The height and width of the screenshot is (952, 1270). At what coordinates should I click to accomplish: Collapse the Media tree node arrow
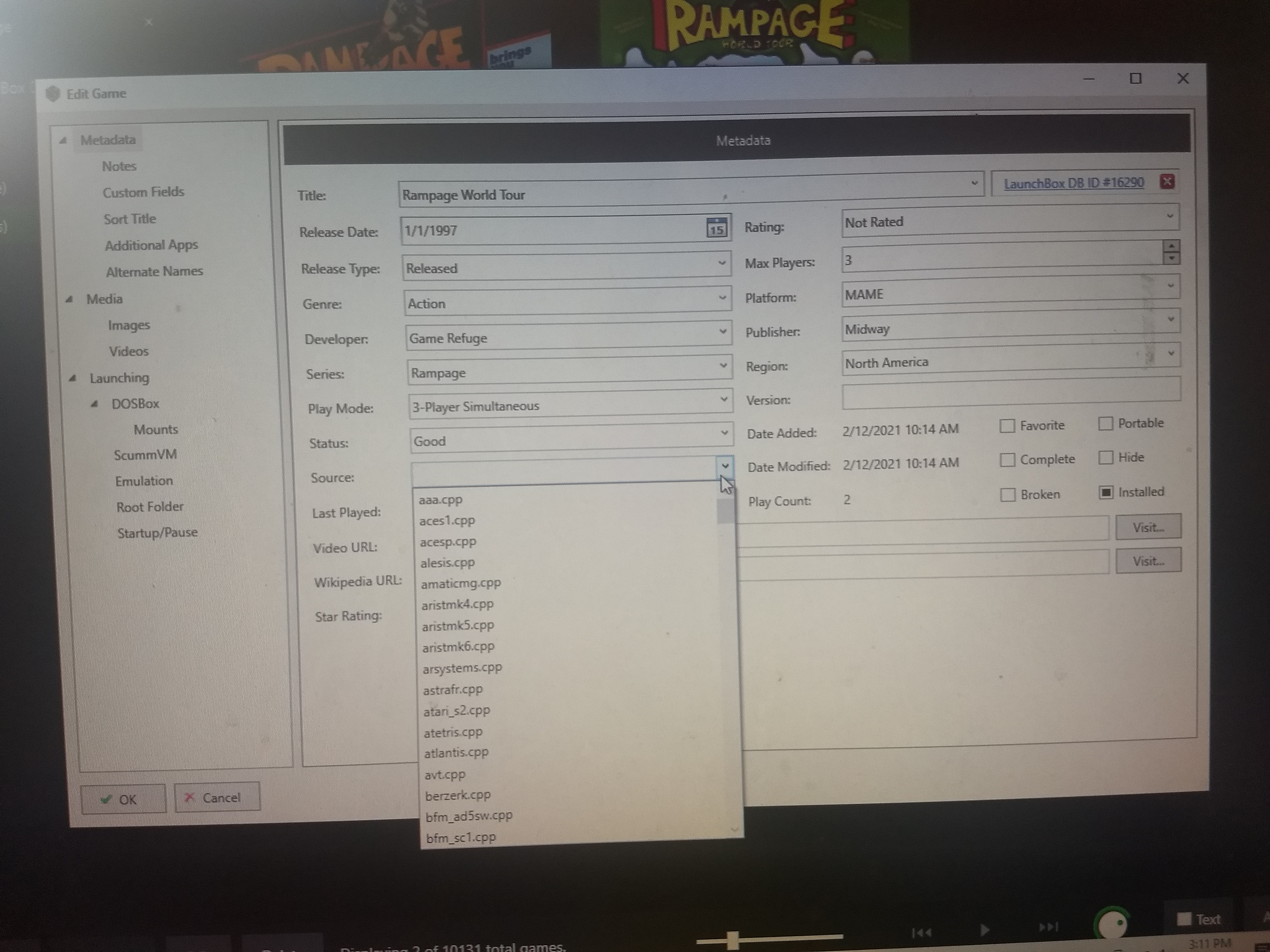click(x=69, y=299)
